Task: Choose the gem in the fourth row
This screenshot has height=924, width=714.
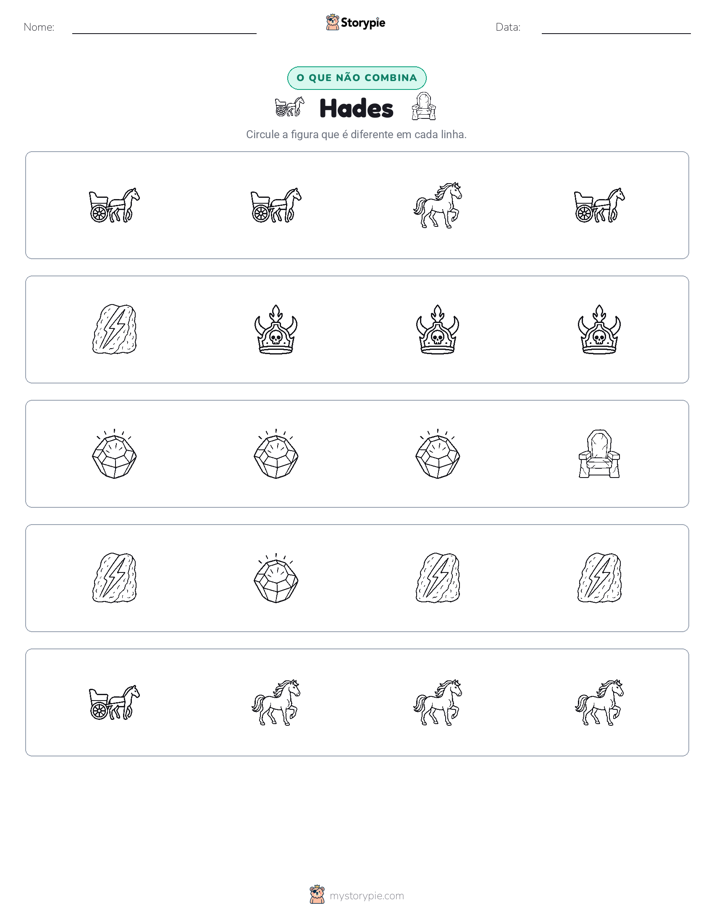Action: [276, 578]
